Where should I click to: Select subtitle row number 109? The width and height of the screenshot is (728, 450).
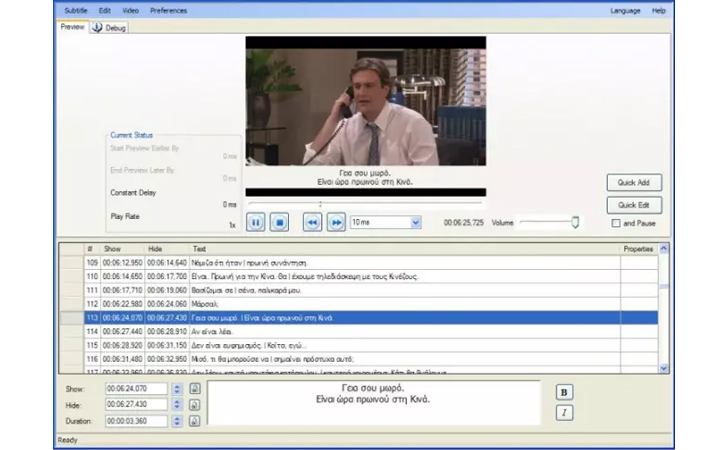click(358, 263)
